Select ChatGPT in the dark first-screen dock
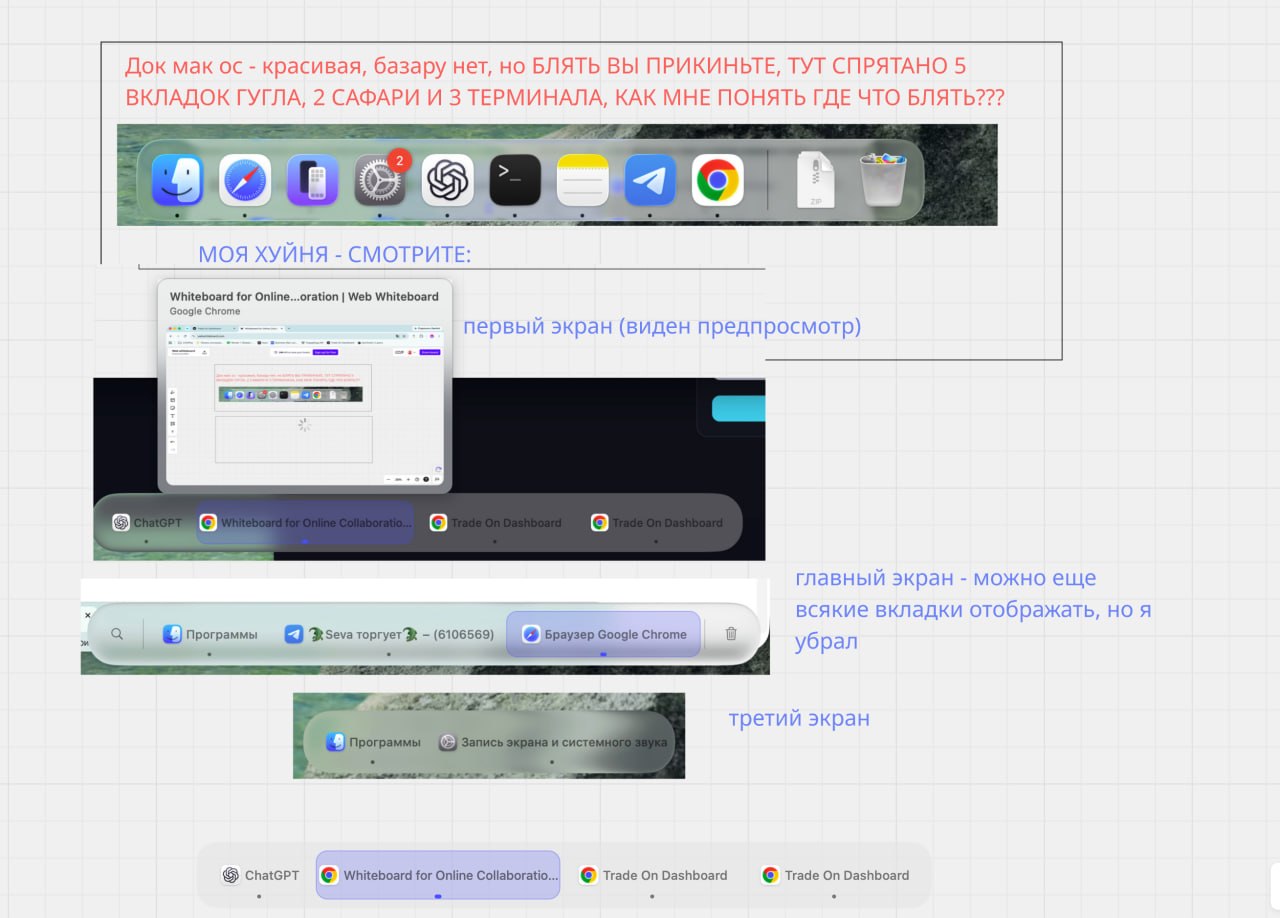1280x918 pixels. (147, 522)
